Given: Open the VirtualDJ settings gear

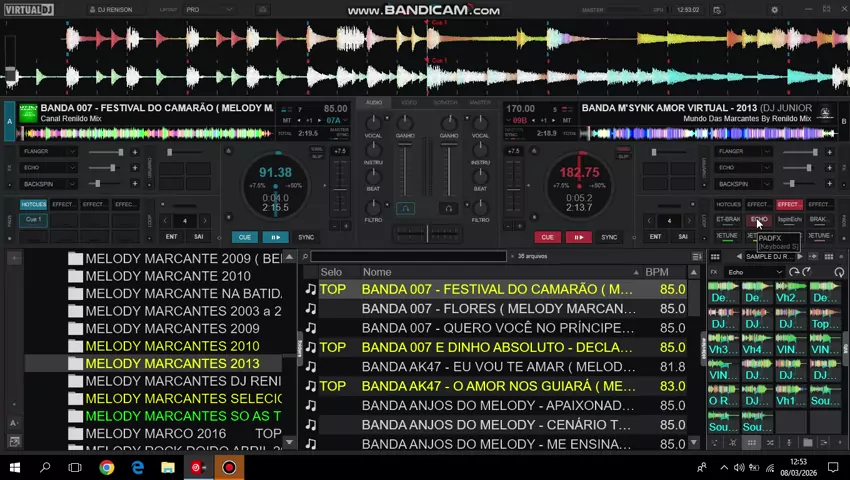Looking at the screenshot, I should pos(774,10).
